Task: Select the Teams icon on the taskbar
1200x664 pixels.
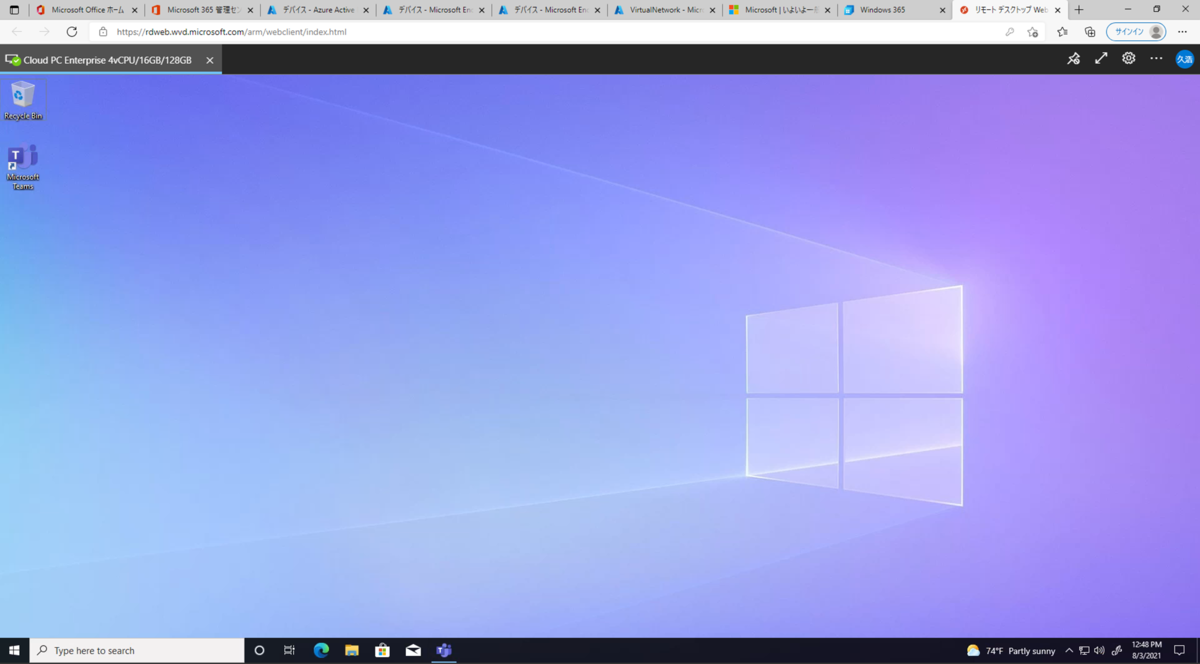Action: pos(444,650)
